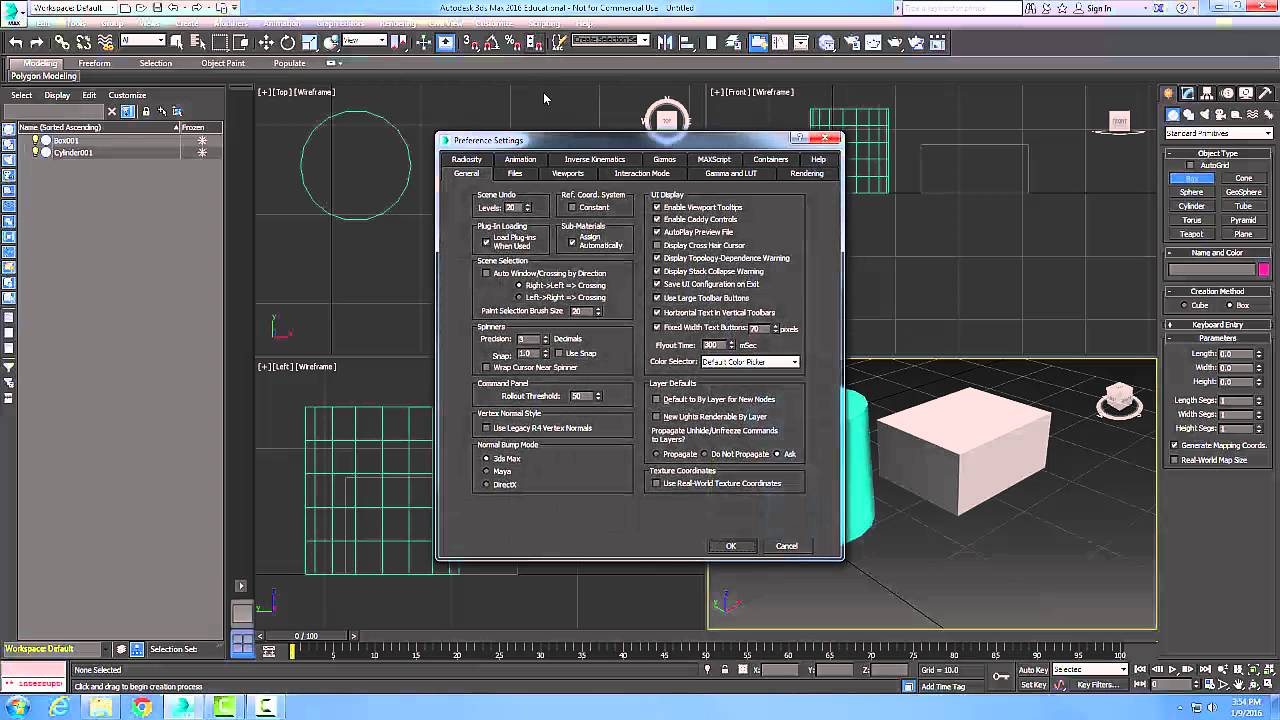Select the Select and Move tool
Screen dimensions: 1280x720
click(x=266, y=42)
